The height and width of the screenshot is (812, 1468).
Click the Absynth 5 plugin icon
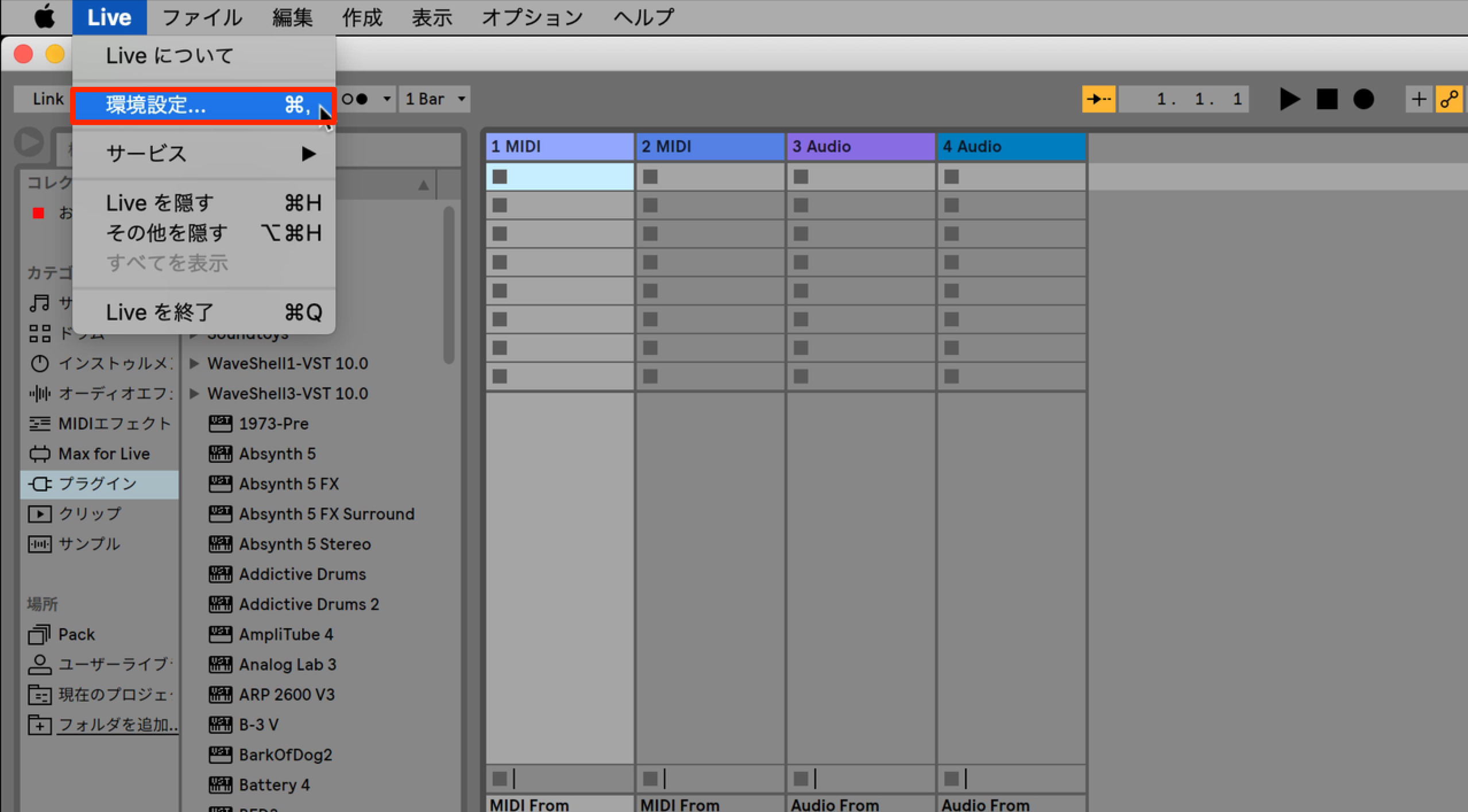pyautogui.click(x=221, y=454)
